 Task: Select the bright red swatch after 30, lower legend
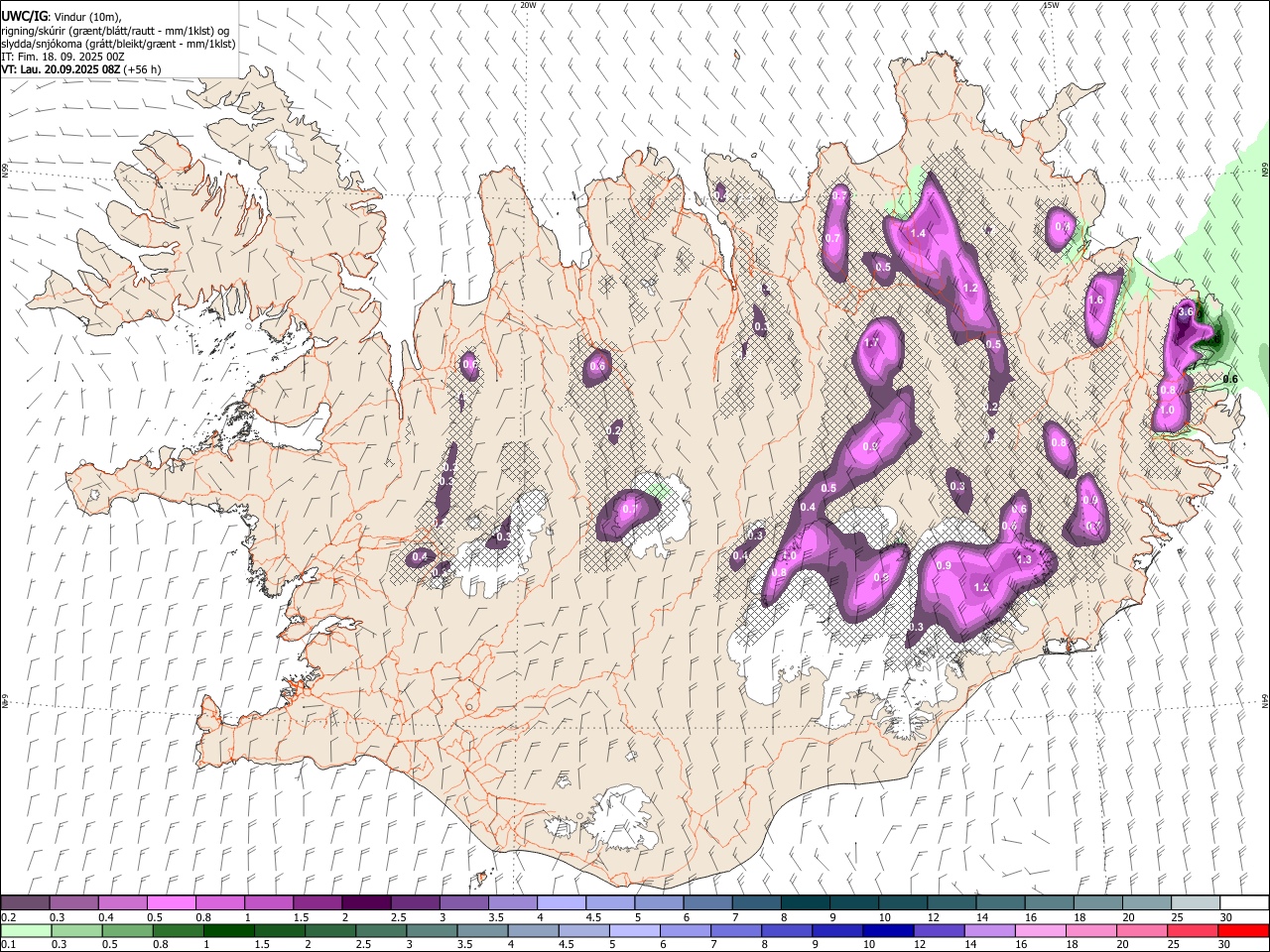pyautogui.click(x=1242, y=931)
